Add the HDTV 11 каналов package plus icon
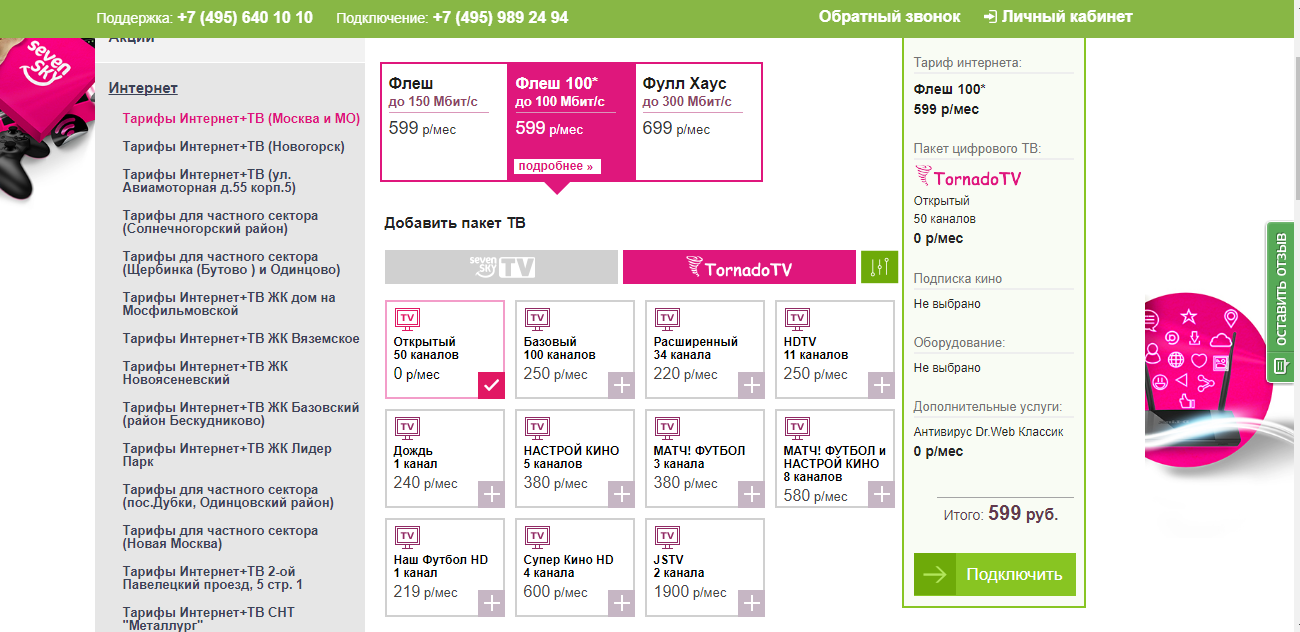 click(881, 385)
